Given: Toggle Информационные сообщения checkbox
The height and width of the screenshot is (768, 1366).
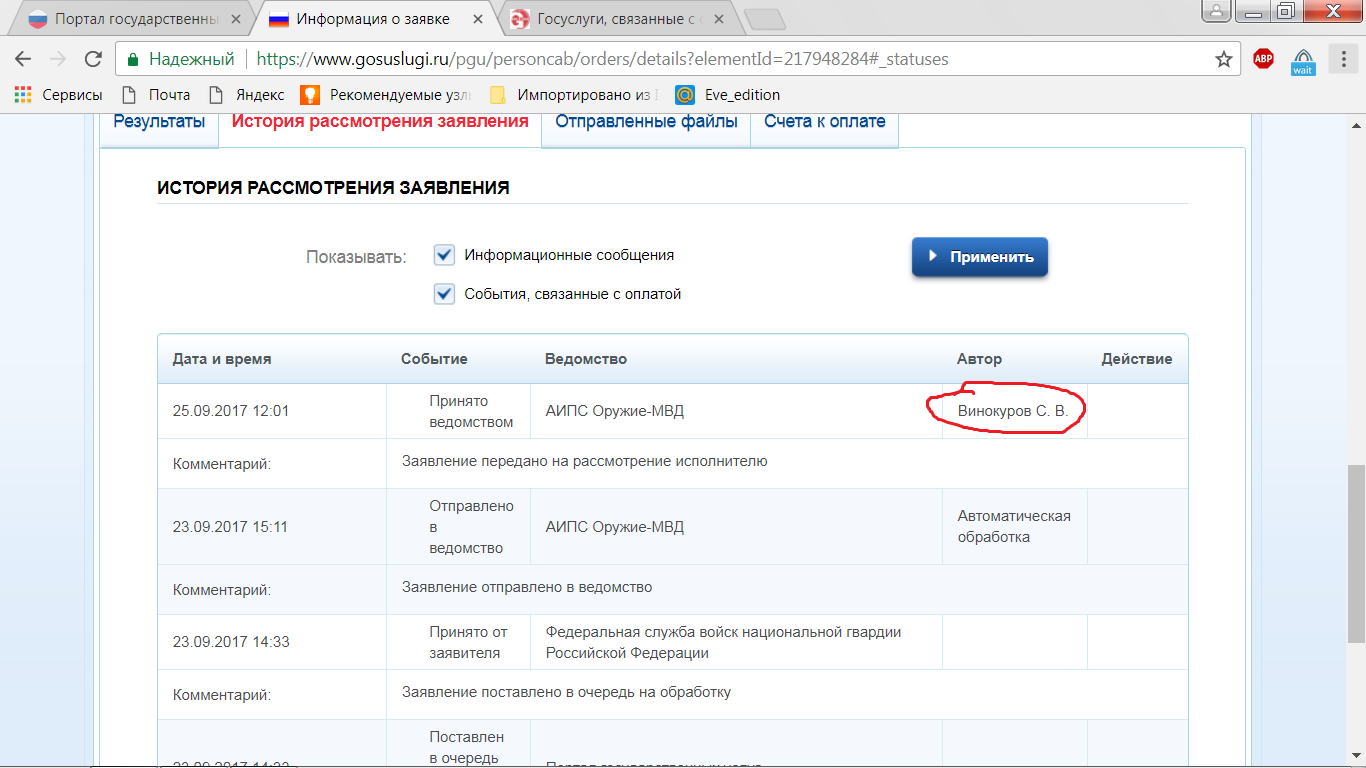Looking at the screenshot, I should pyautogui.click(x=444, y=255).
